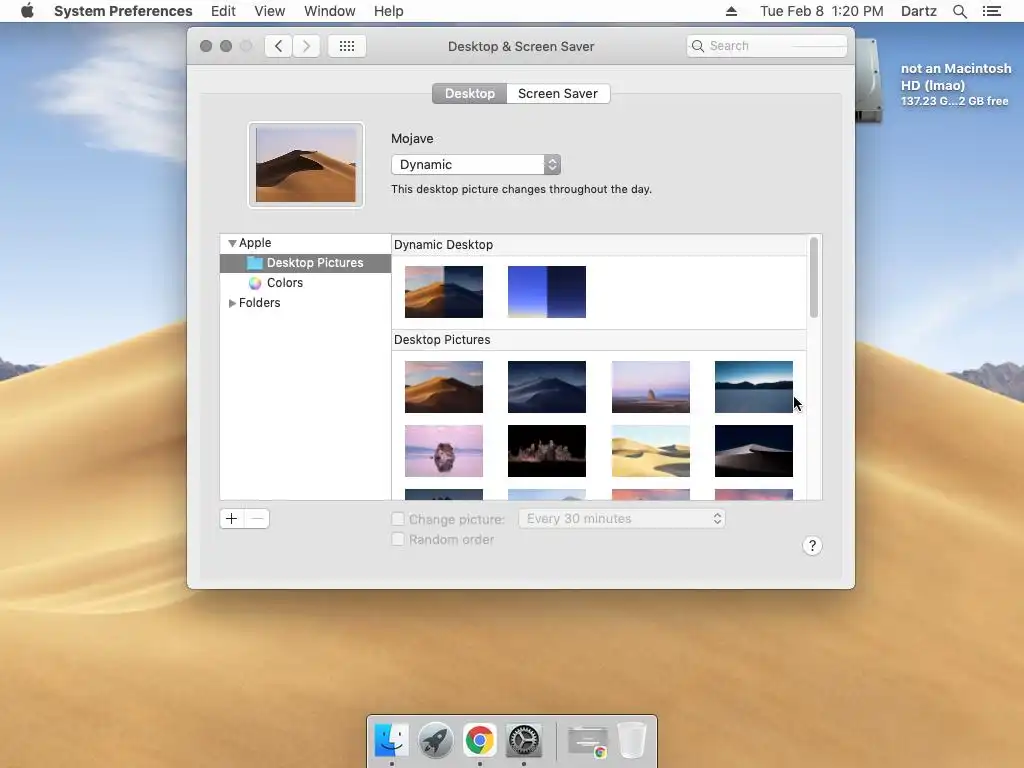Open the Apple menu
This screenshot has height=768, width=1024.
tap(27, 11)
